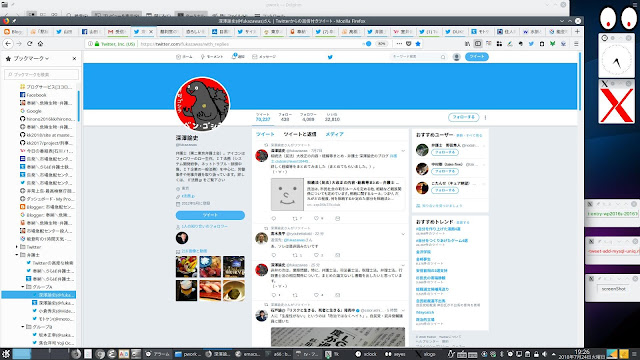The height and width of the screenshot is (360, 640).
Task: Click the blue ツイート button in header
Action: pos(477,57)
